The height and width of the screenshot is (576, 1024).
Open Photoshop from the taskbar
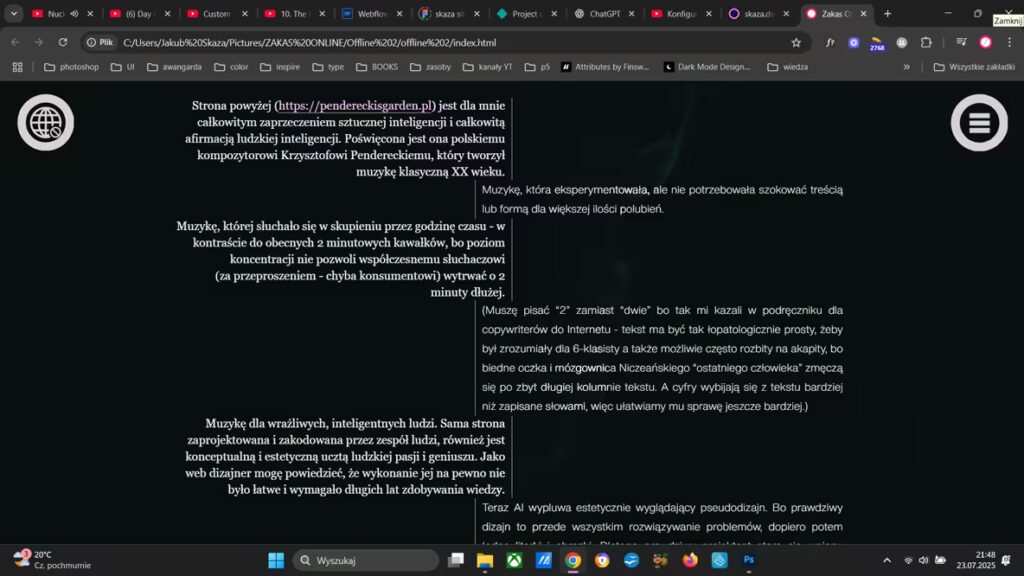pyautogui.click(x=748, y=560)
